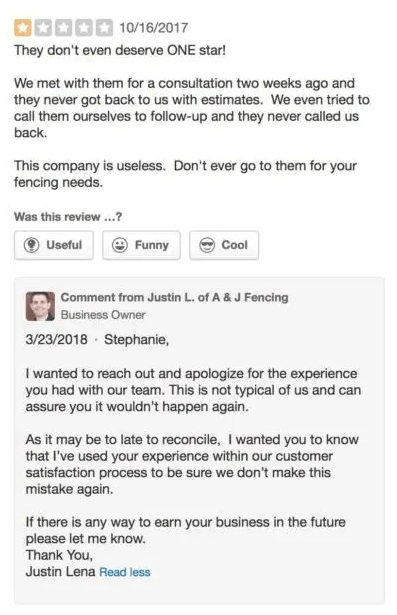Click the owner reply date 3/23/2018

56,339
